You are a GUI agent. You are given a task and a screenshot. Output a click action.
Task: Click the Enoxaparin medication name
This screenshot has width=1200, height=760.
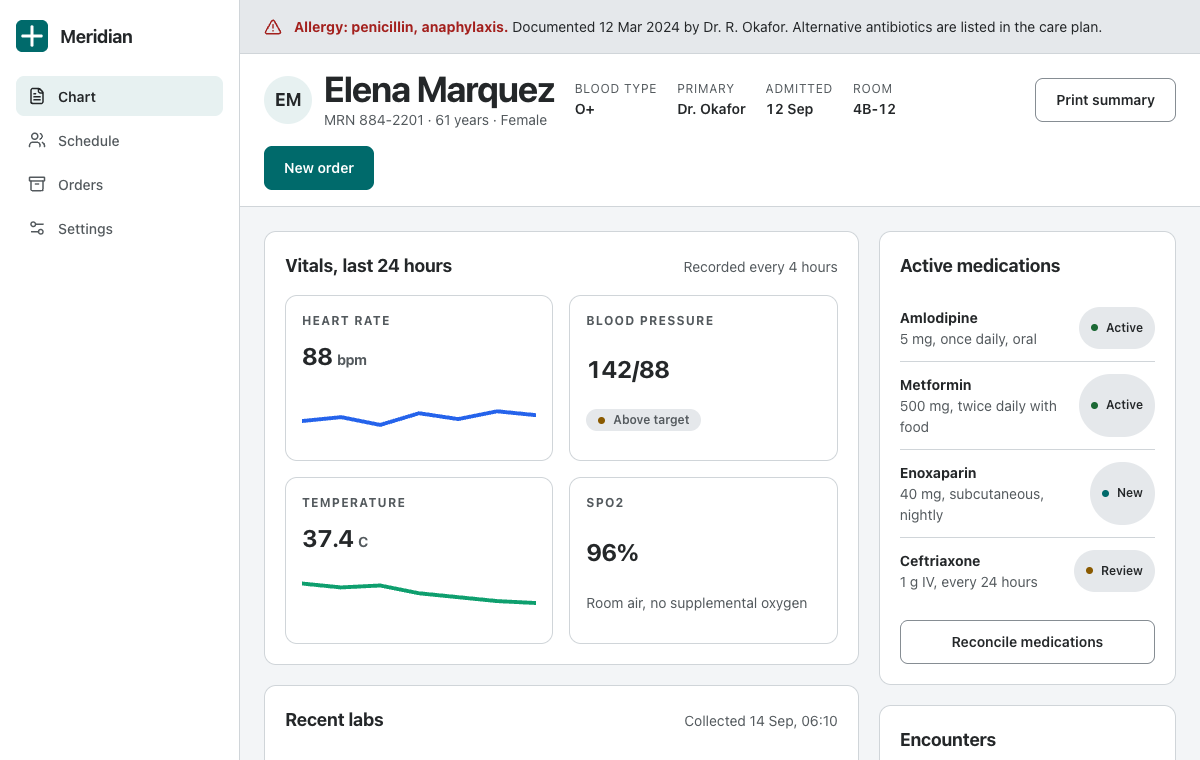(x=938, y=473)
